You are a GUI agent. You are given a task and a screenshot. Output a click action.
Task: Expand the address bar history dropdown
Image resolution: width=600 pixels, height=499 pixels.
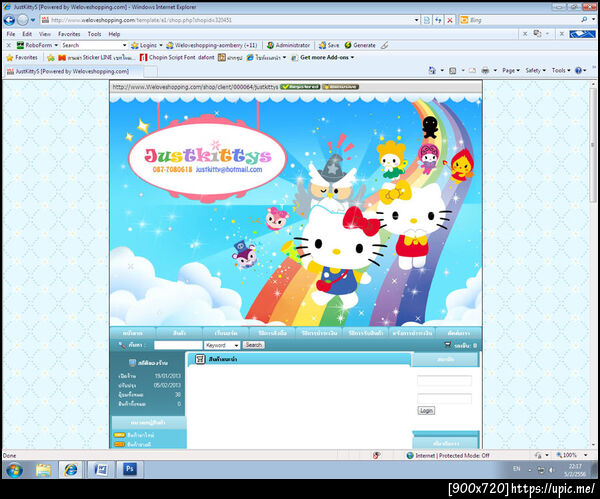point(416,20)
